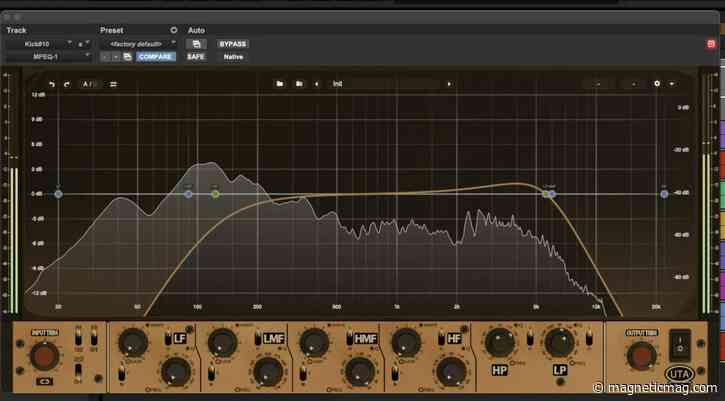The image size is (725, 401).
Task: Click the LF band label
Action: (180, 339)
